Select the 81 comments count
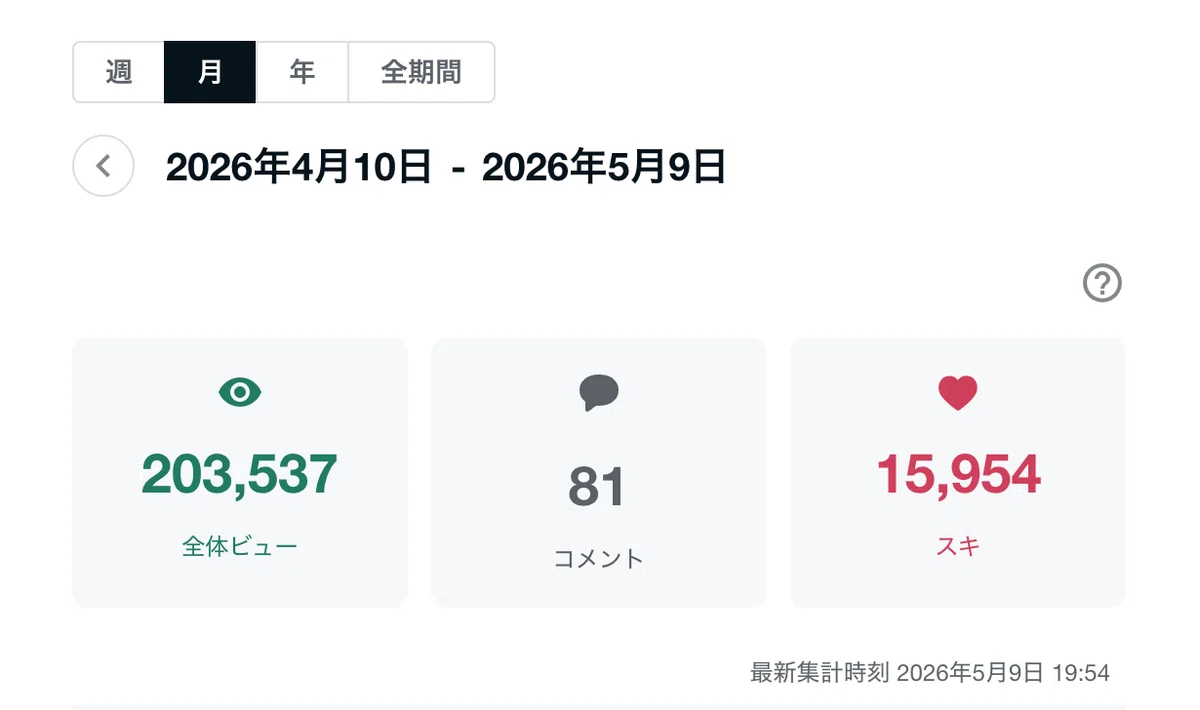Image resolution: width=1200 pixels, height=710 pixels. pos(597,487)
